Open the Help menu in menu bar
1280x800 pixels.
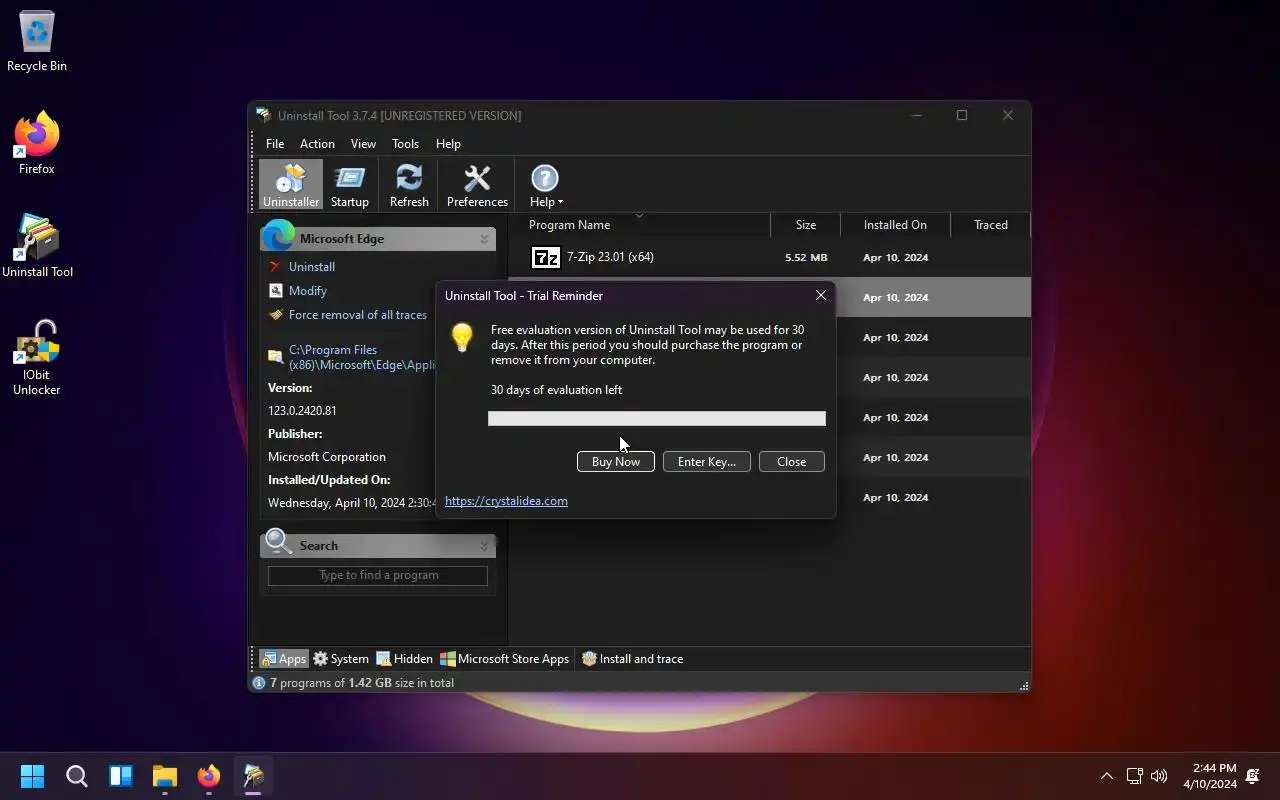(448, 144)
